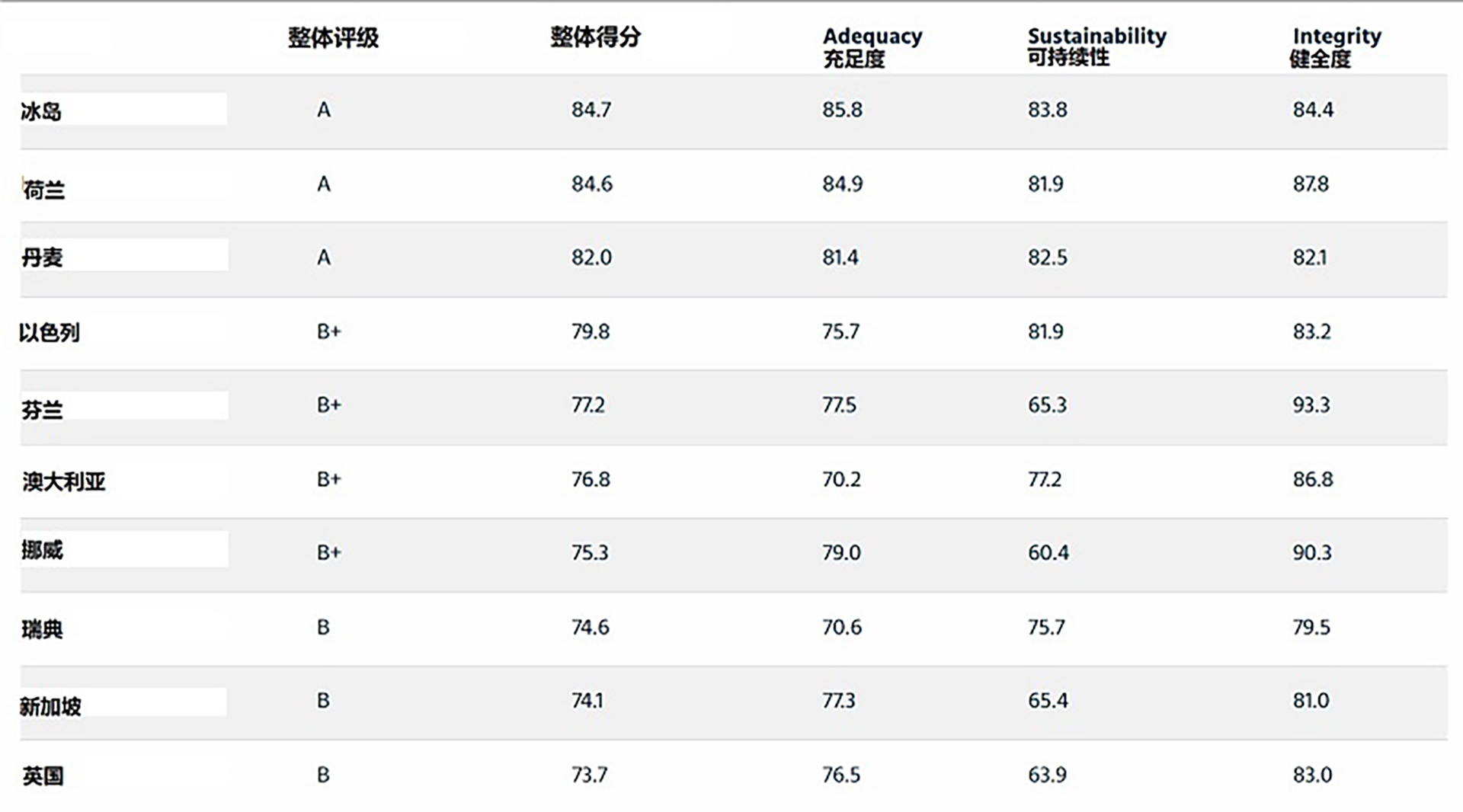Select Israel's B+ overall rating
This screenshot has height=812, width=1463.
click(329, 332)
